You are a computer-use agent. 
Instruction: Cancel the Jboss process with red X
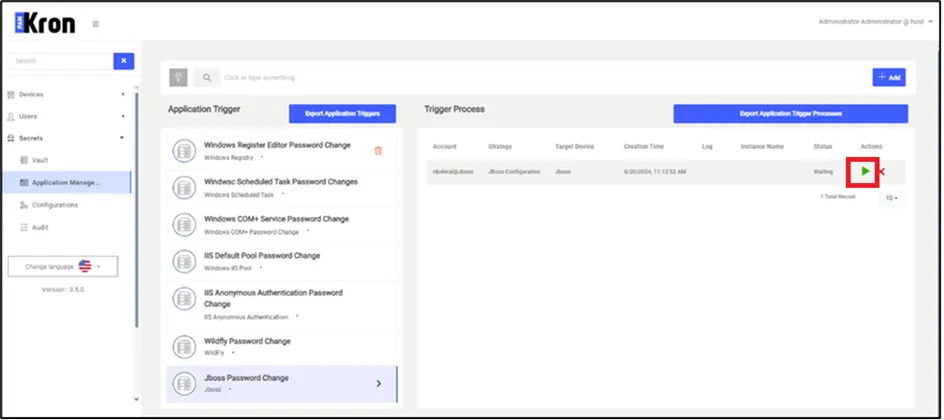882,172
